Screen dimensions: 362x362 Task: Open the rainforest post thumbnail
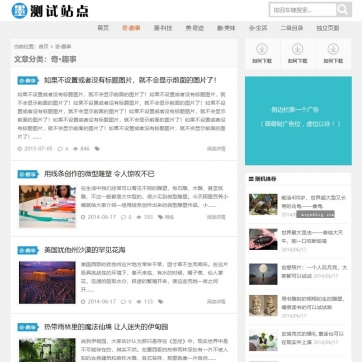click(x=47, y=350)
